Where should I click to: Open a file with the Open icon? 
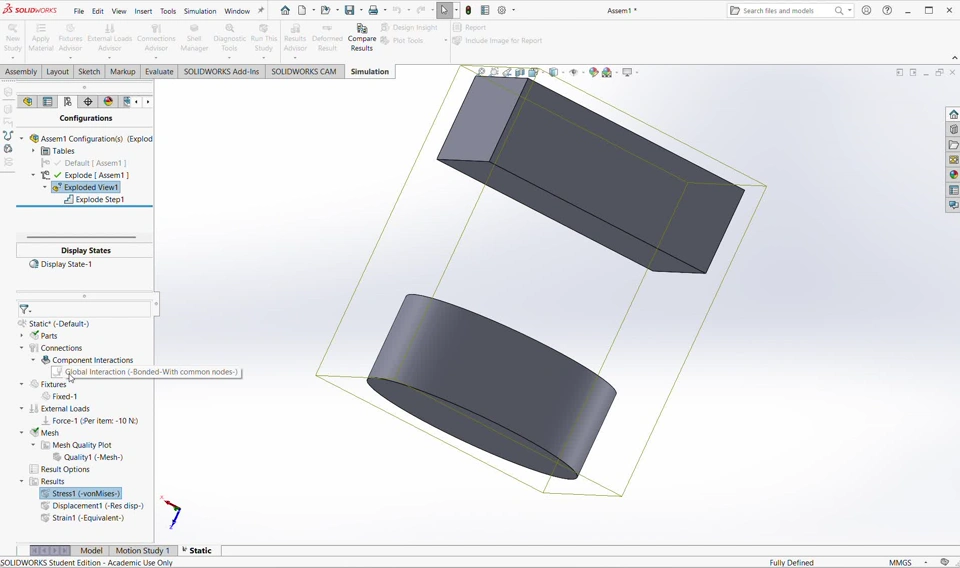tap(325, 10)
